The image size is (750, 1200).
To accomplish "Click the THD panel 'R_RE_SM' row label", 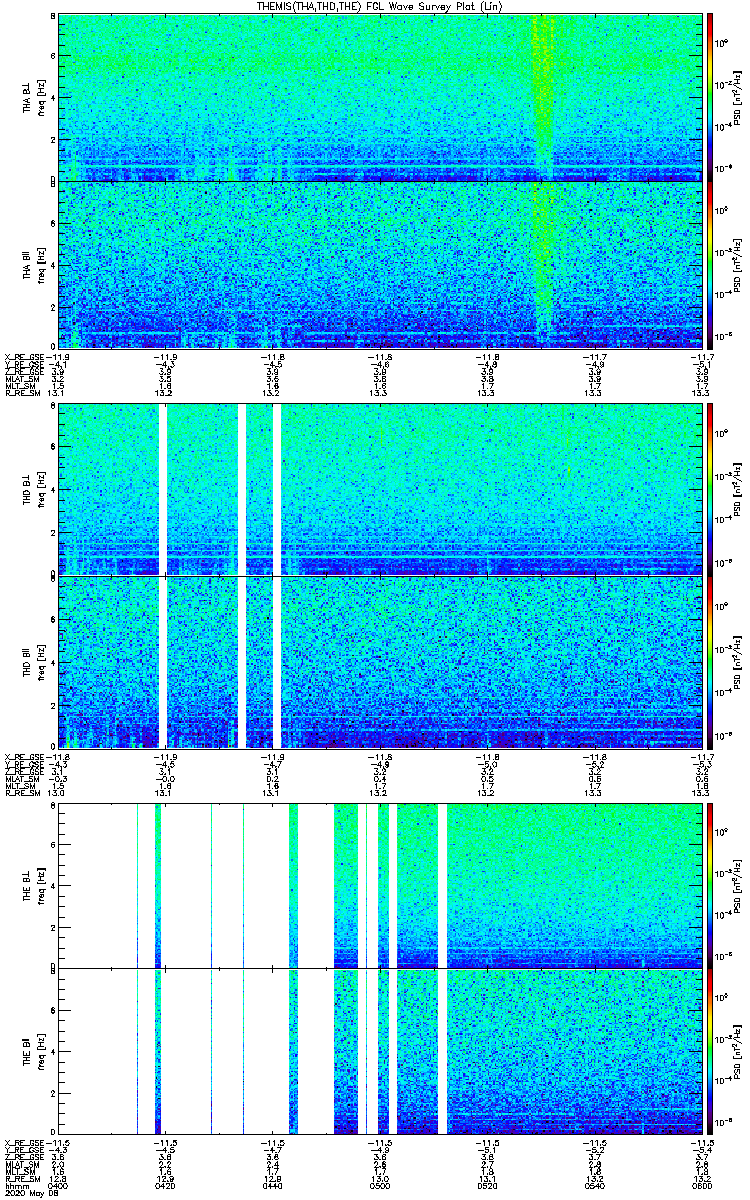I will coord(23,792).
